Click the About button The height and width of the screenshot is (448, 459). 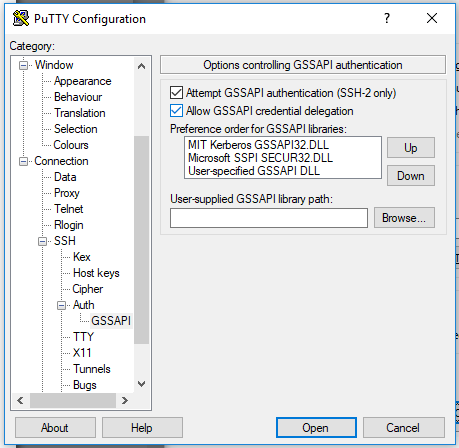click(55, 428)
